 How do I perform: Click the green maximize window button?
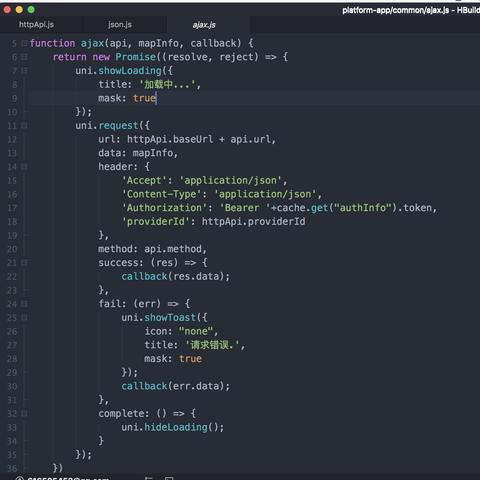31,10
